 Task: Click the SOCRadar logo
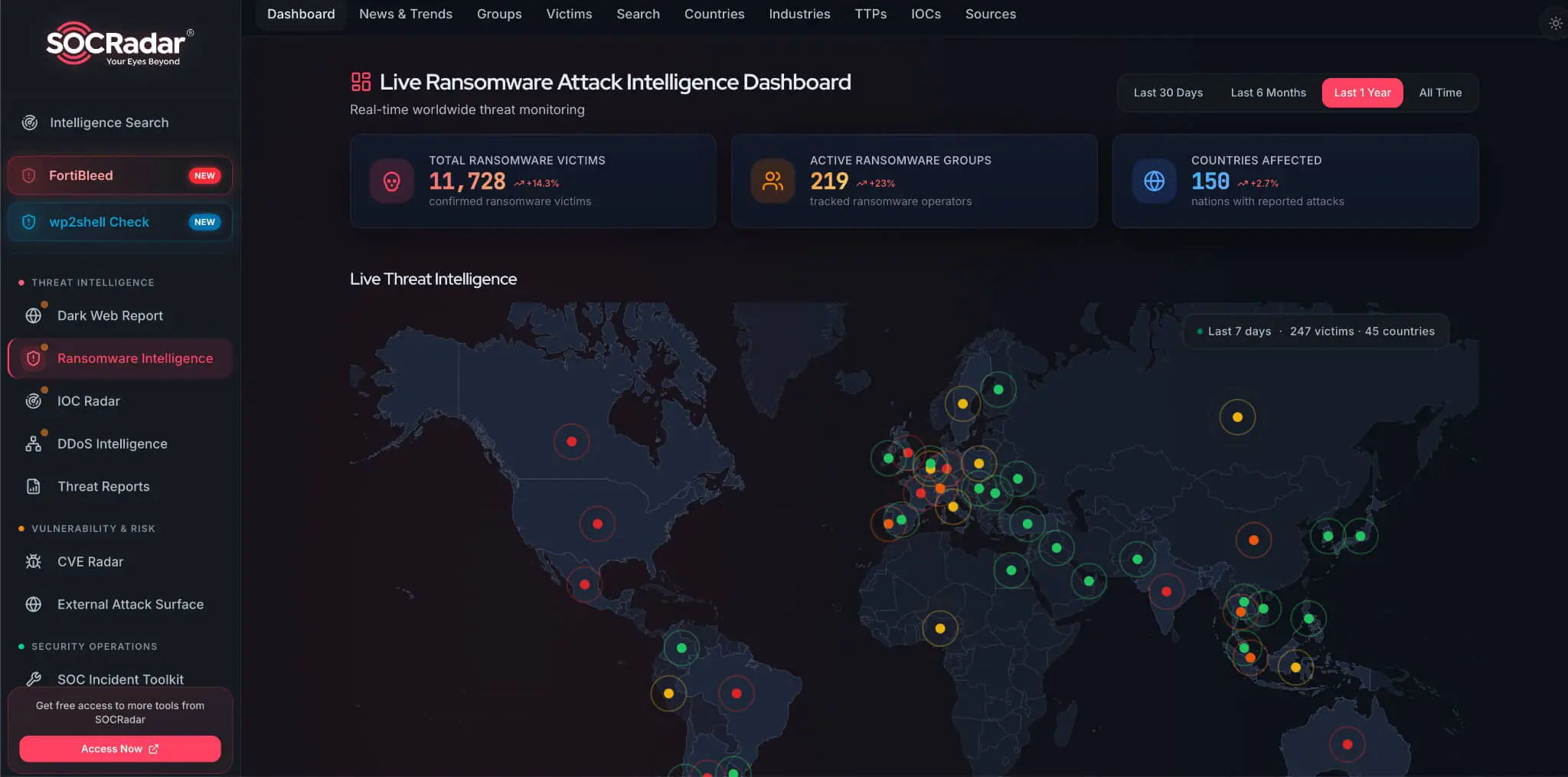pos(119,44)
